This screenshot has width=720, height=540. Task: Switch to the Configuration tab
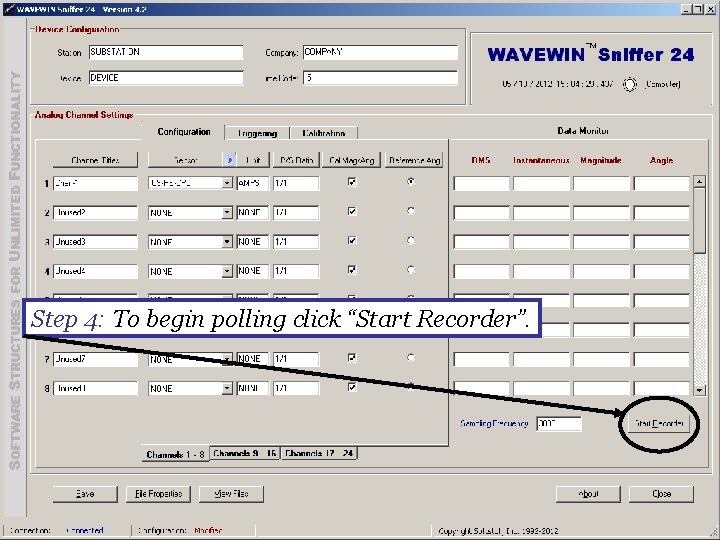point(184,132)
